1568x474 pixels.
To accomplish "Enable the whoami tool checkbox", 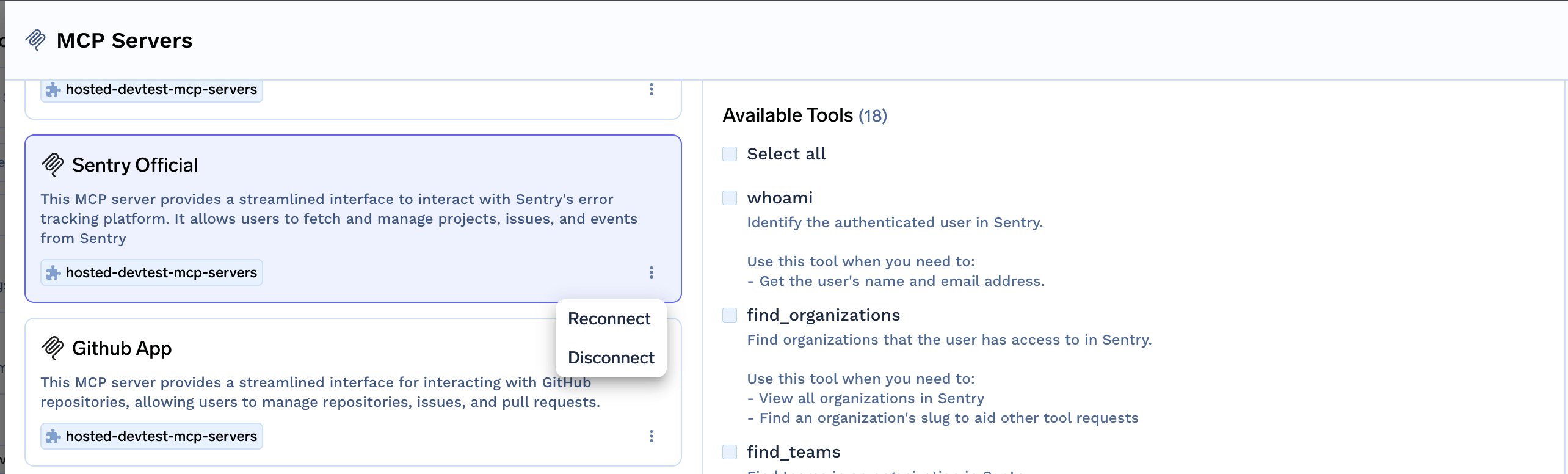I will (730, 198).
